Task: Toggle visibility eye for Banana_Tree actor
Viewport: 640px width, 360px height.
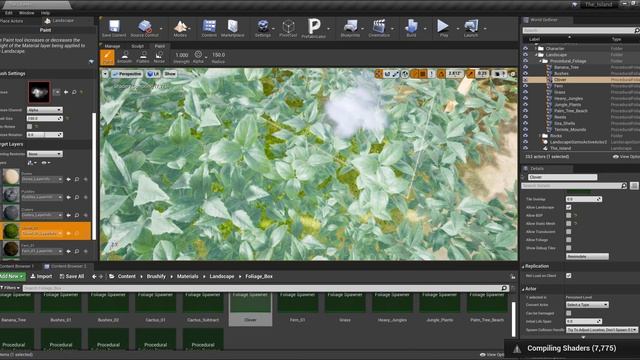Action: point(525,67)
